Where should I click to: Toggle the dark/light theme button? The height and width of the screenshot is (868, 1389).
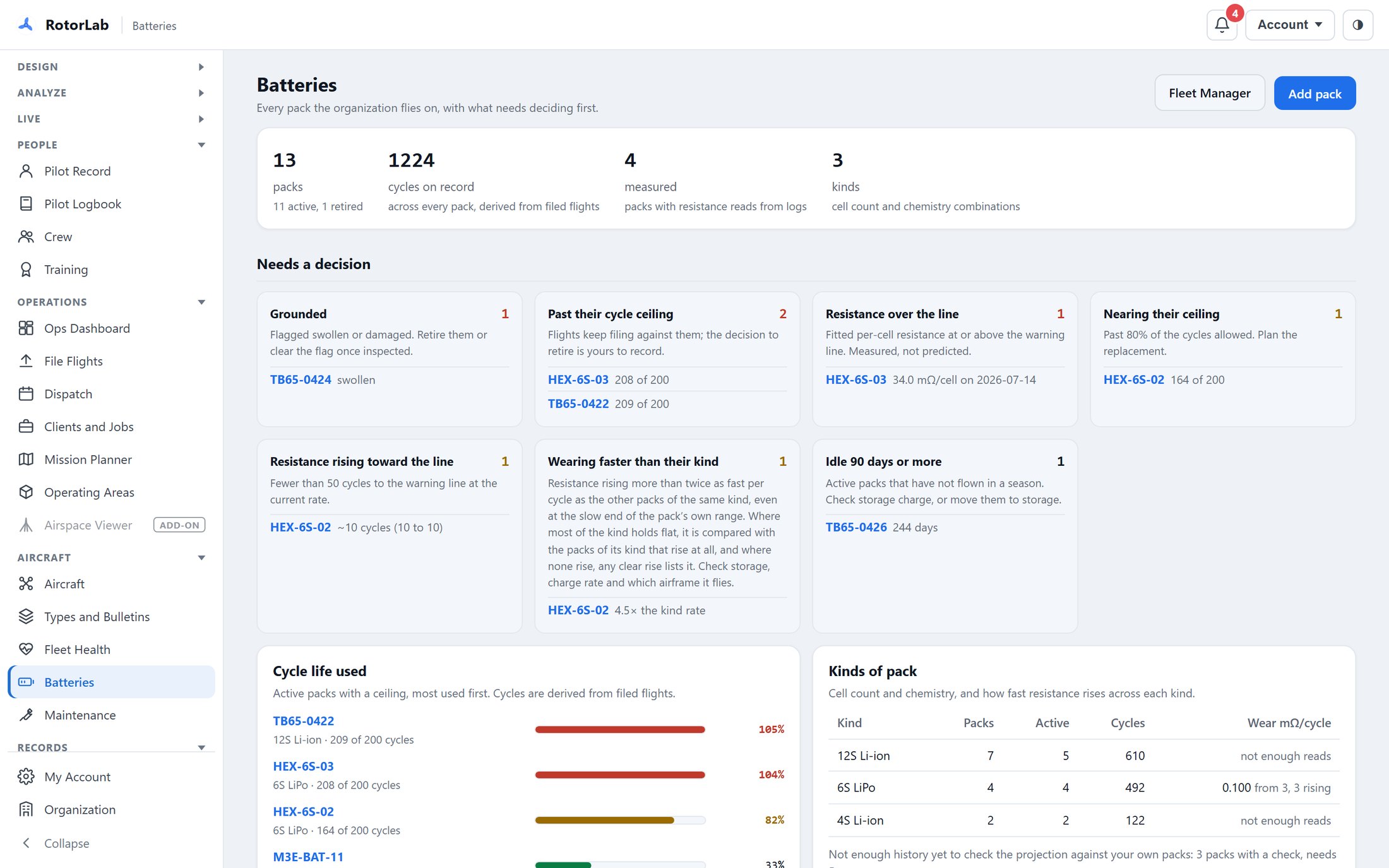click(1357, 25)
